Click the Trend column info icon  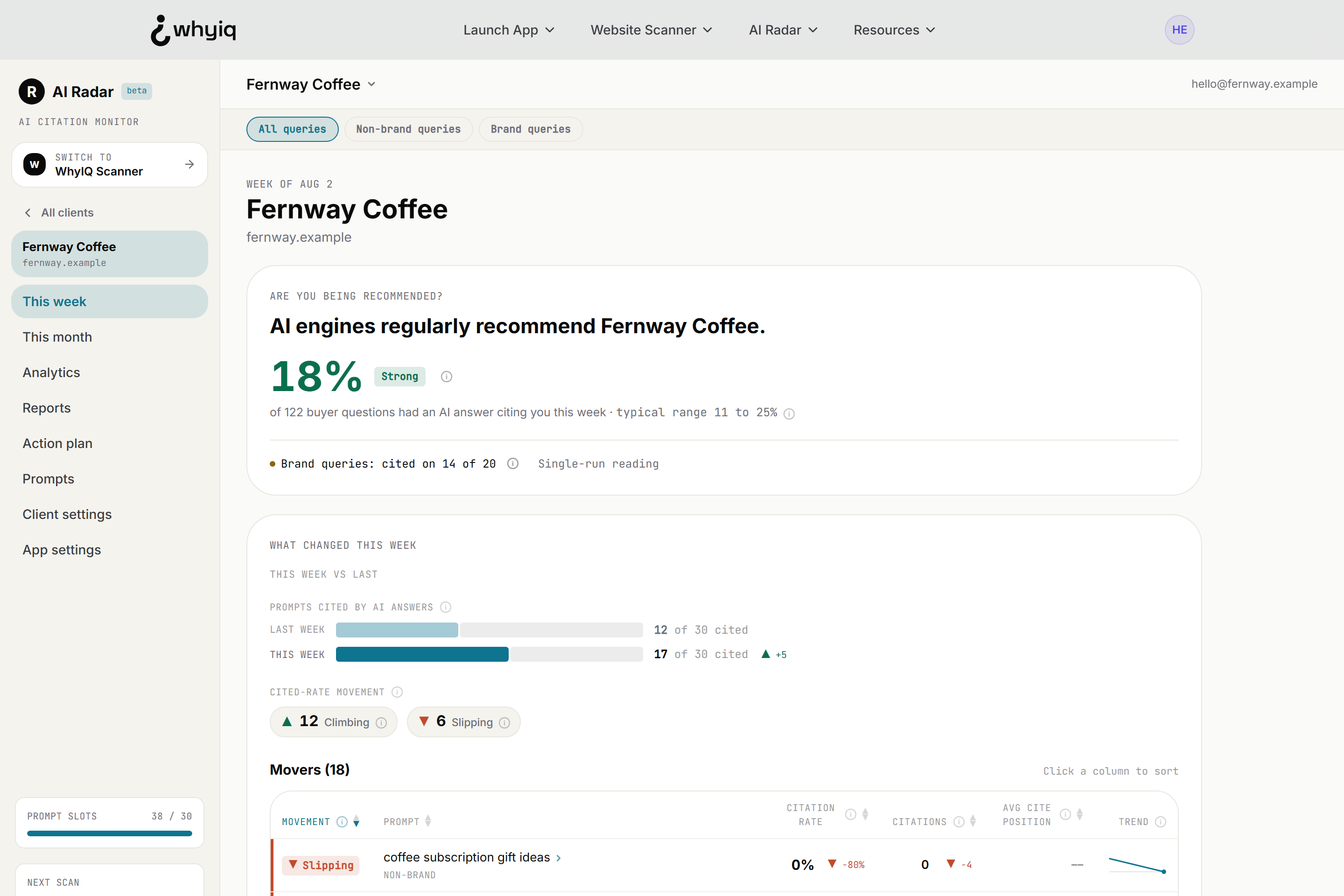(x=1160, y=822)
